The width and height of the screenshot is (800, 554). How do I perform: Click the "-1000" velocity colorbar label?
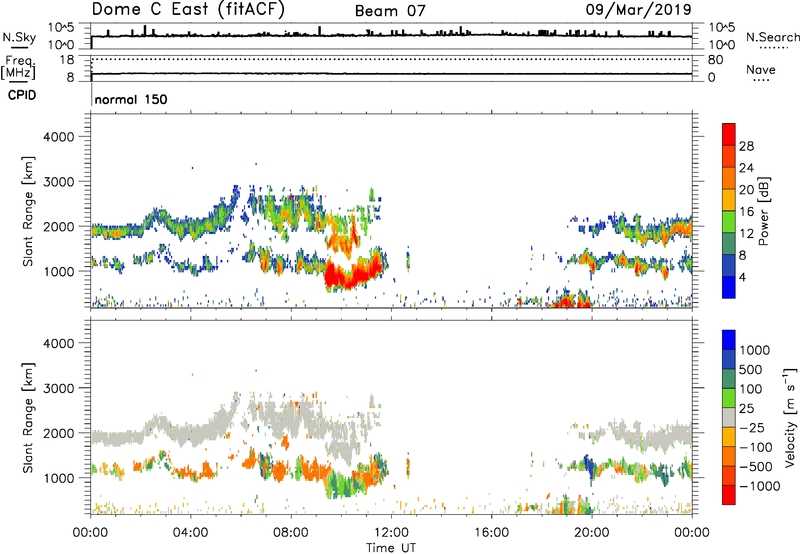coord(759,486)
